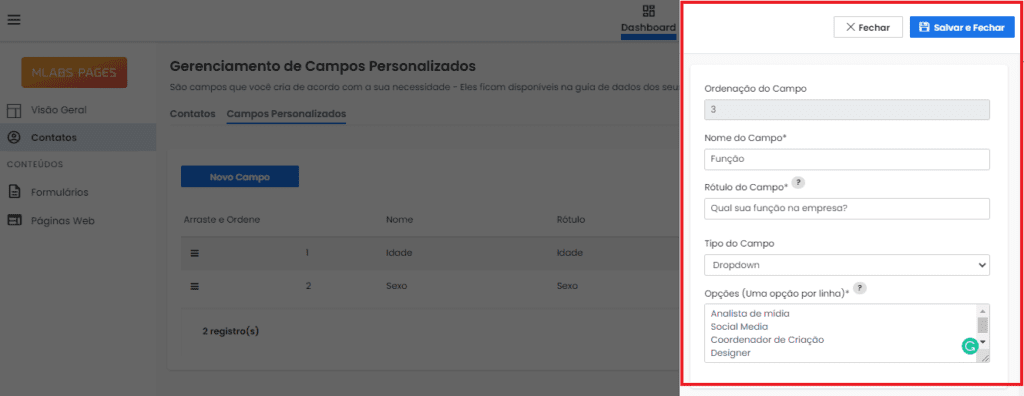Switch to the Campos Personalizados tab
This screenshot has height=396, width=1024.
286,114
